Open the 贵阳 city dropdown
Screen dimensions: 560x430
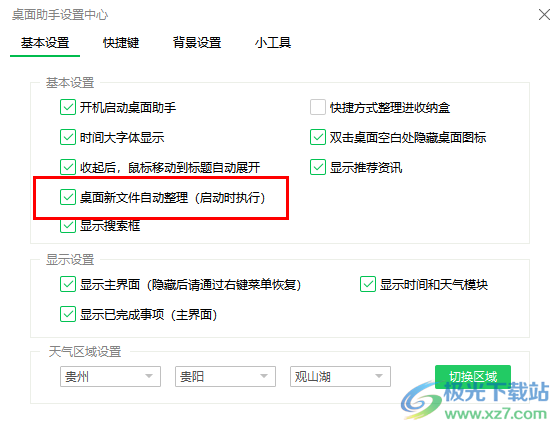click(x=225, y=376)
